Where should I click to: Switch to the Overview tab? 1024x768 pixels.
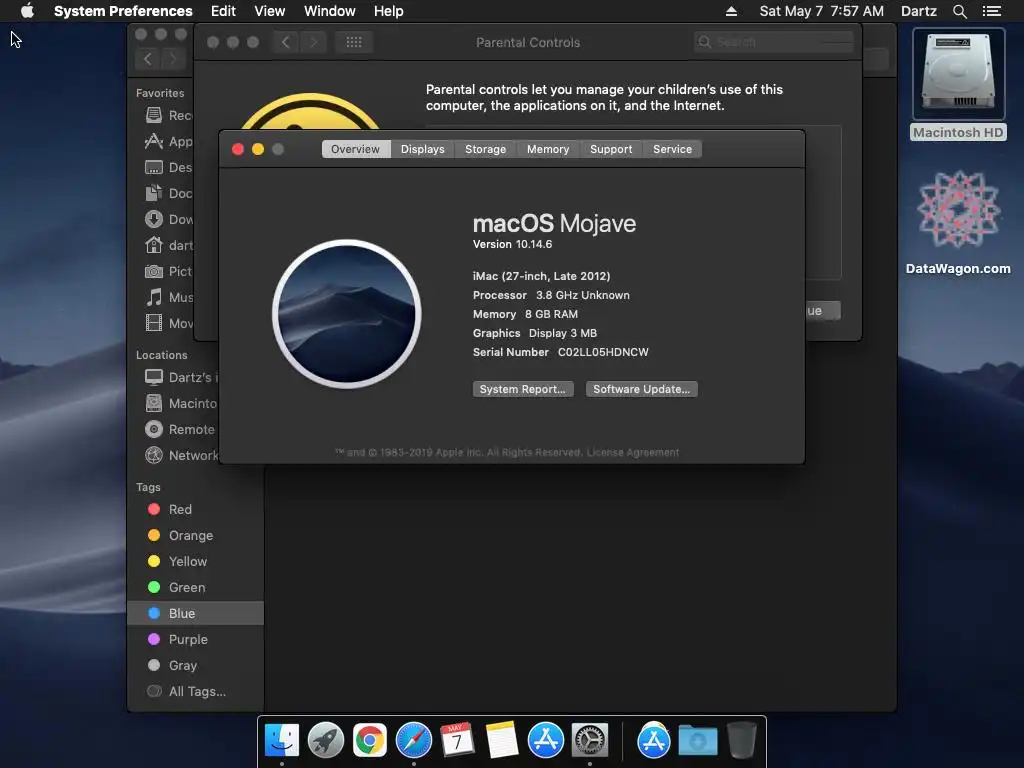(x=355, y=149)
